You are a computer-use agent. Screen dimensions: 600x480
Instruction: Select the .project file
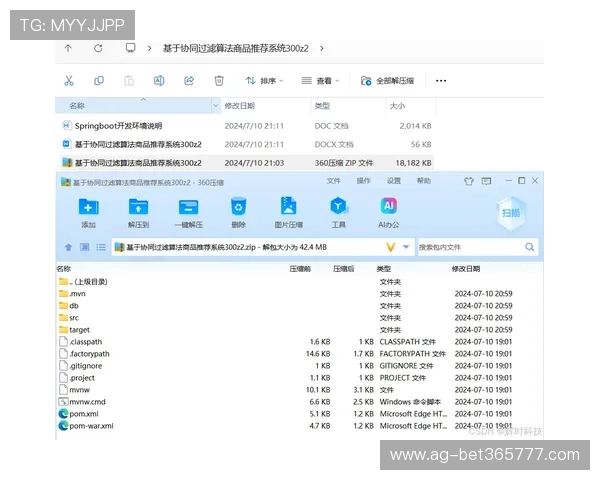click(77, 378)
